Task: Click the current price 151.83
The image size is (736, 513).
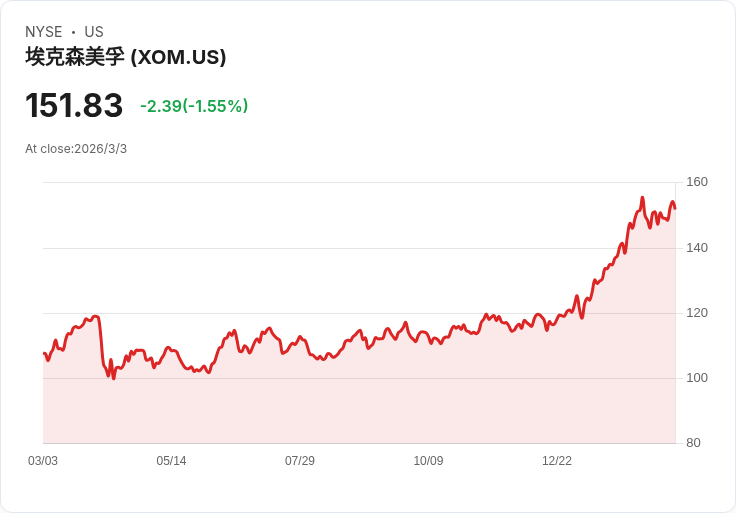Action: [x=74, y=106]
